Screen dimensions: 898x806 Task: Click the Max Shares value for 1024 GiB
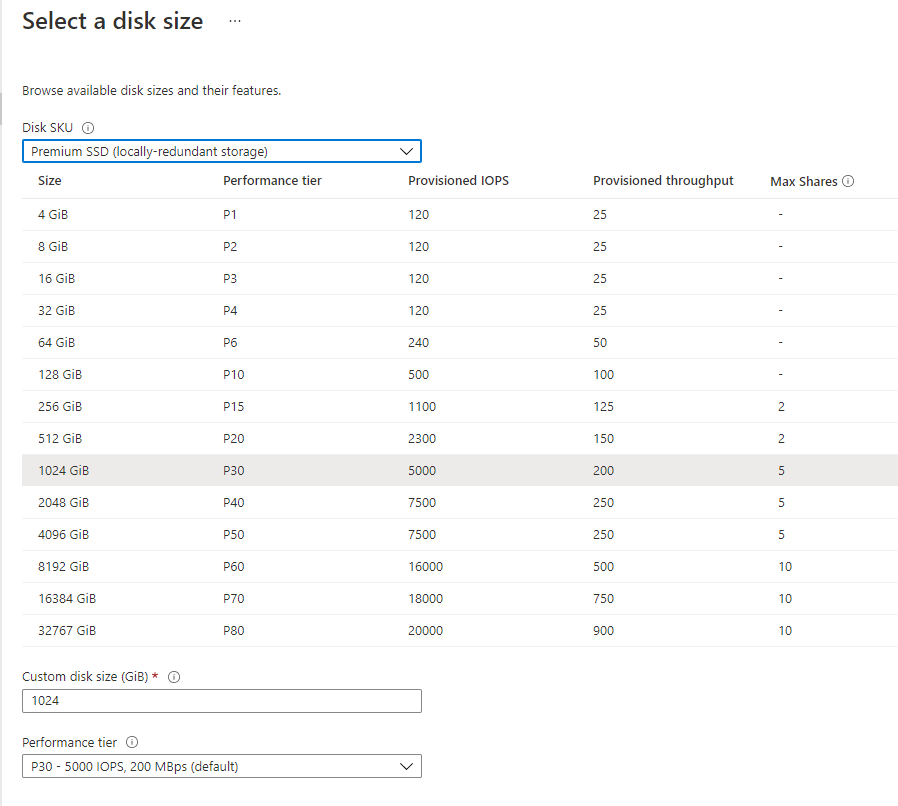point(781,471)
